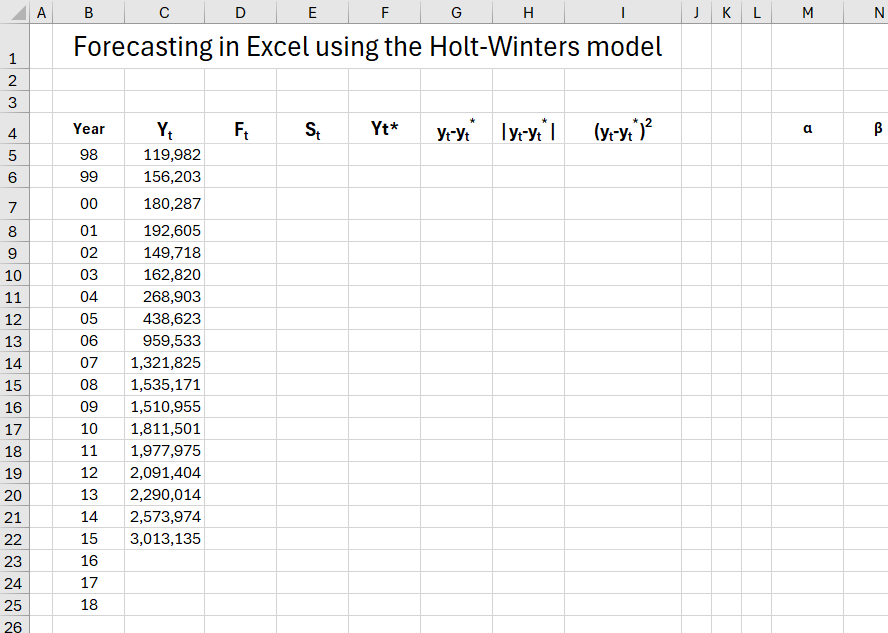Image resolution: width=888 pixels, height=633 pixels.
Task: Select the cell with year 98
Action: (x=88, y=155)
